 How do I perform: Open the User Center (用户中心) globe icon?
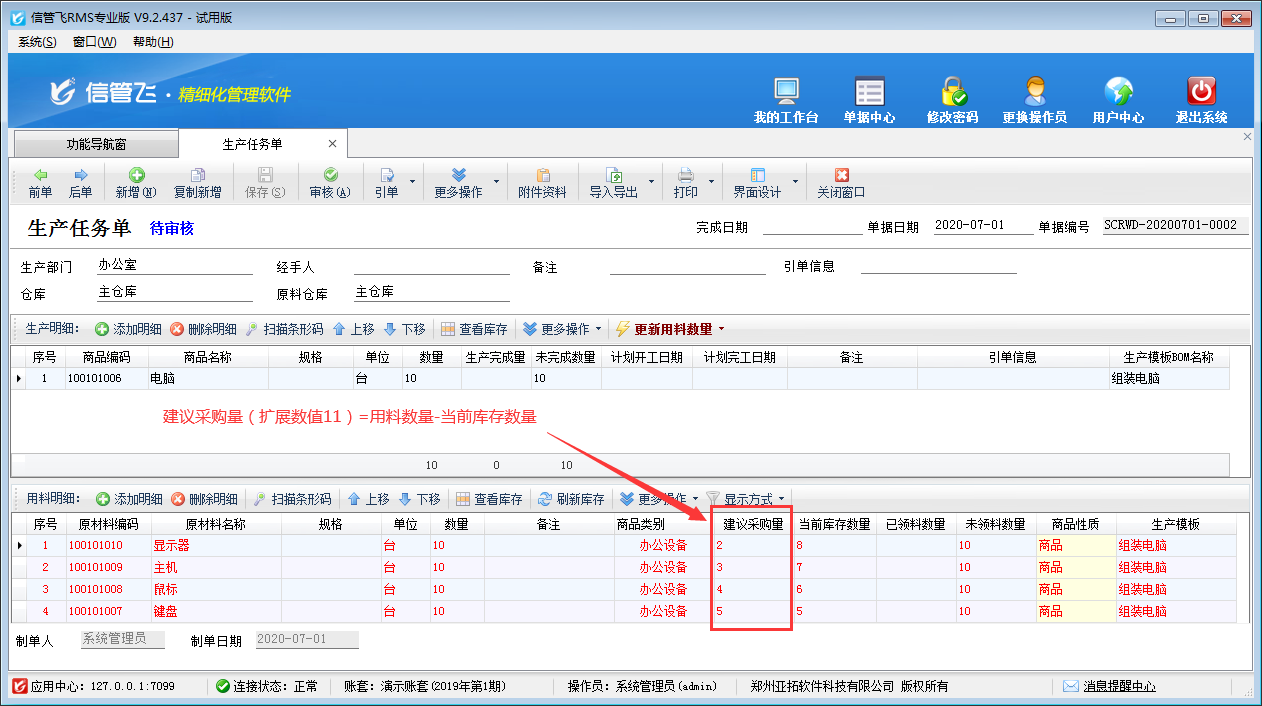(x=1118, y=93)
